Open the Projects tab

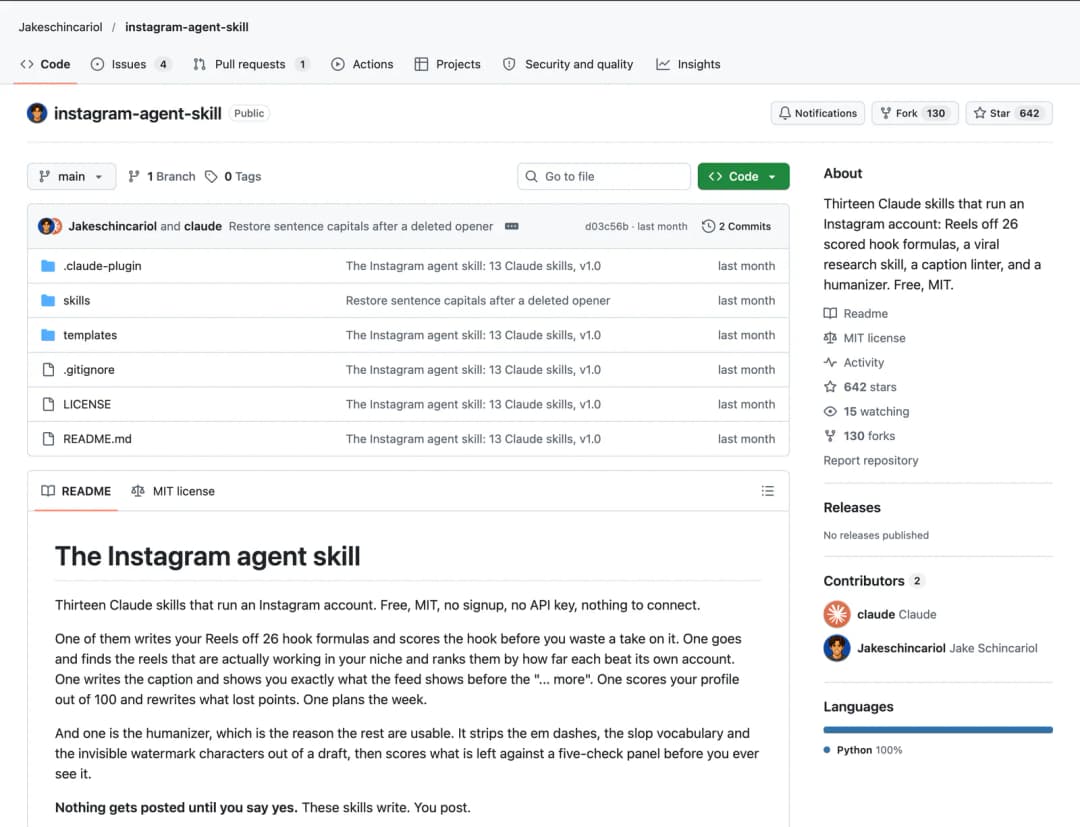click(448, 64)
